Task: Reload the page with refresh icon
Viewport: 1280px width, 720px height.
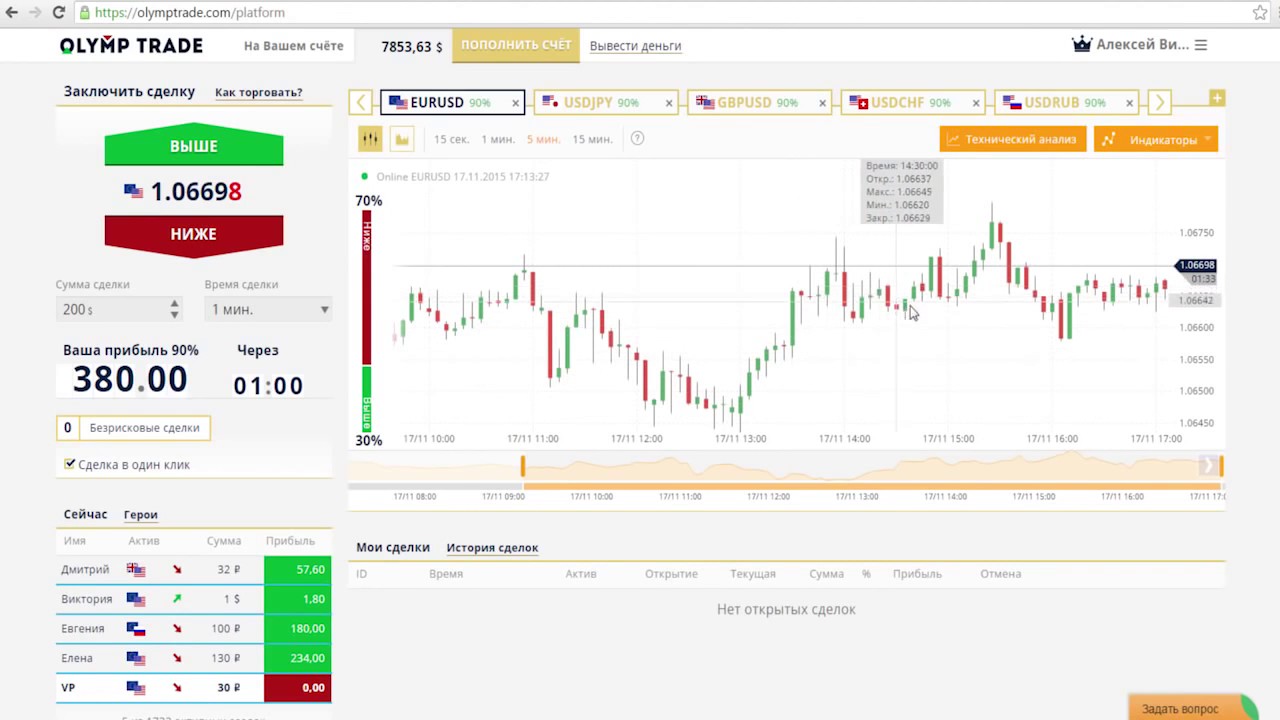Action: [58, 13]
